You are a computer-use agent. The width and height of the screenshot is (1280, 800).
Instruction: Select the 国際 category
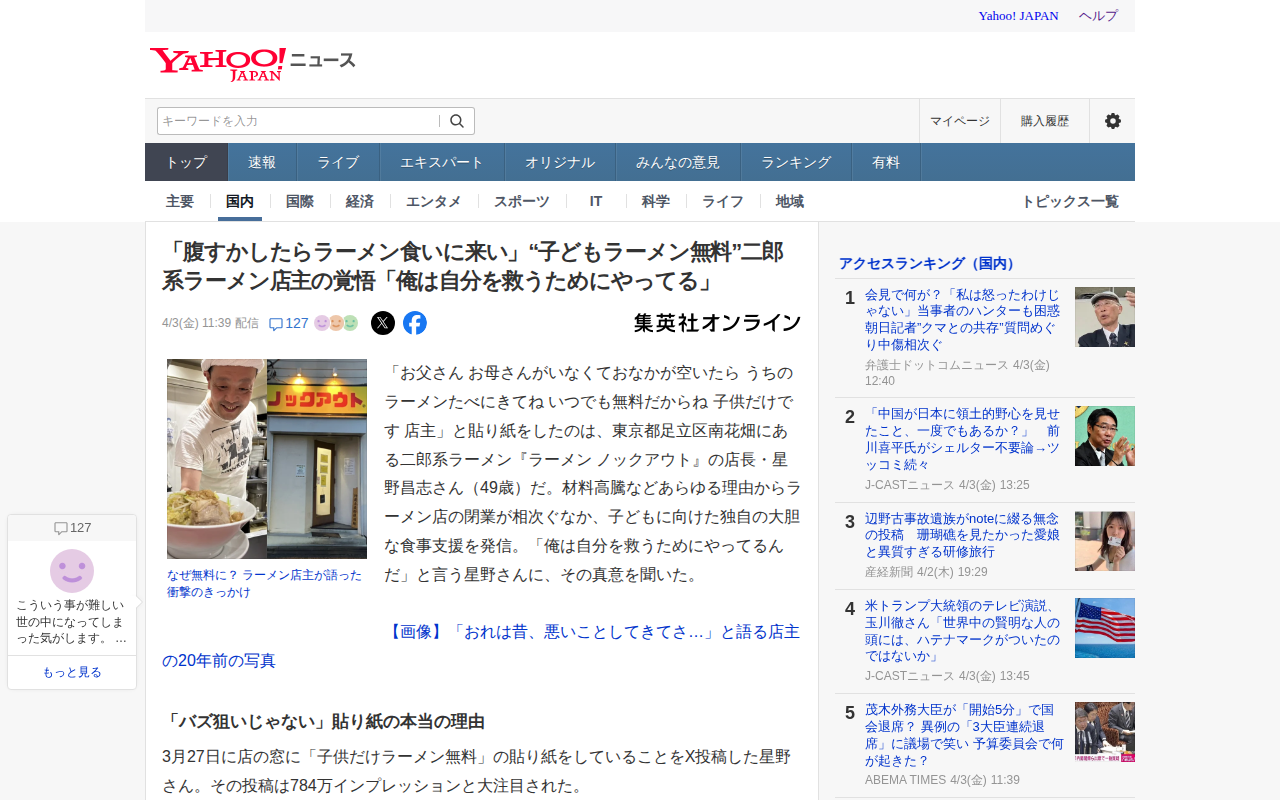(x=300, y=201)
